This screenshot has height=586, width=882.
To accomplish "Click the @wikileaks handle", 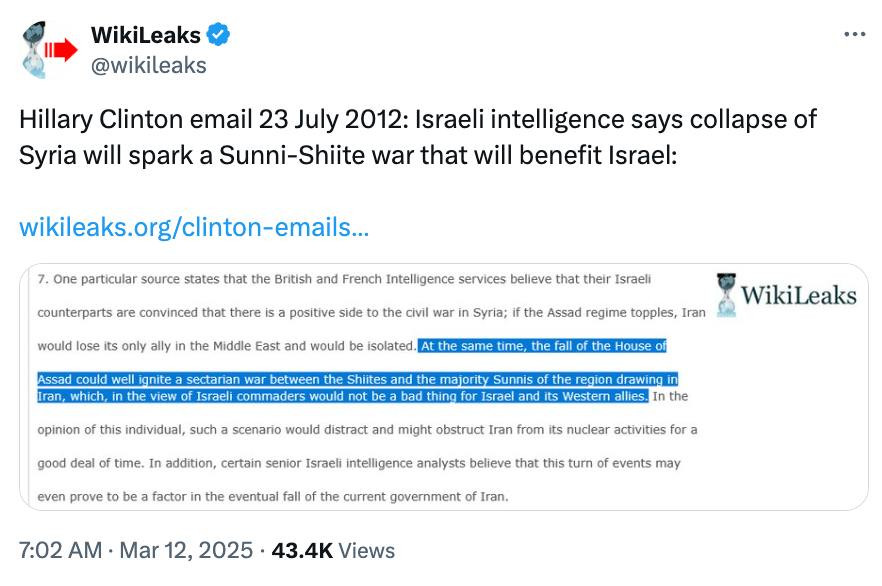I will tap(148, 65).
